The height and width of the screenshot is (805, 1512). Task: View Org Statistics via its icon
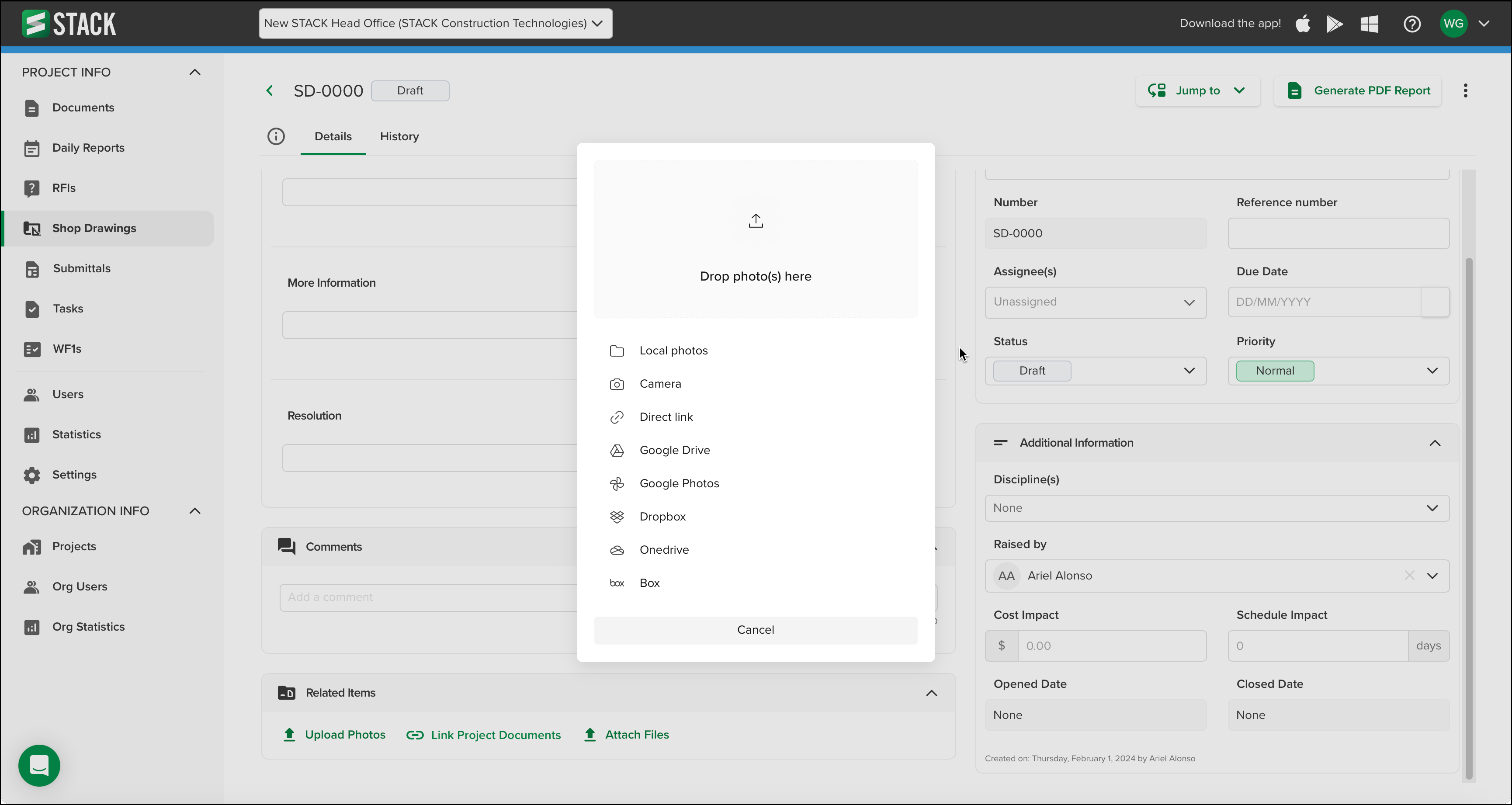click(32, 627)
